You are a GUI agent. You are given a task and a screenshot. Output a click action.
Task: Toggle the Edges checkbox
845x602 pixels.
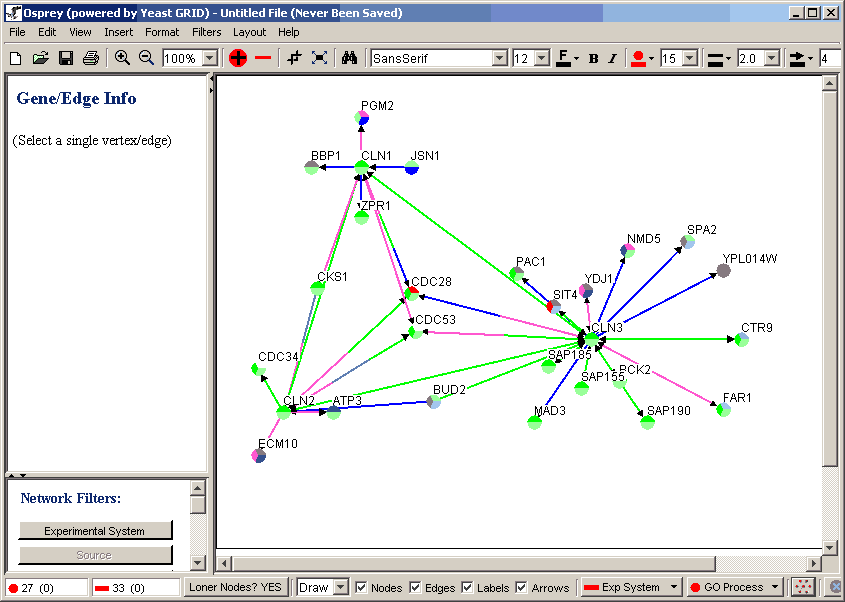click(x=416, y=587)
